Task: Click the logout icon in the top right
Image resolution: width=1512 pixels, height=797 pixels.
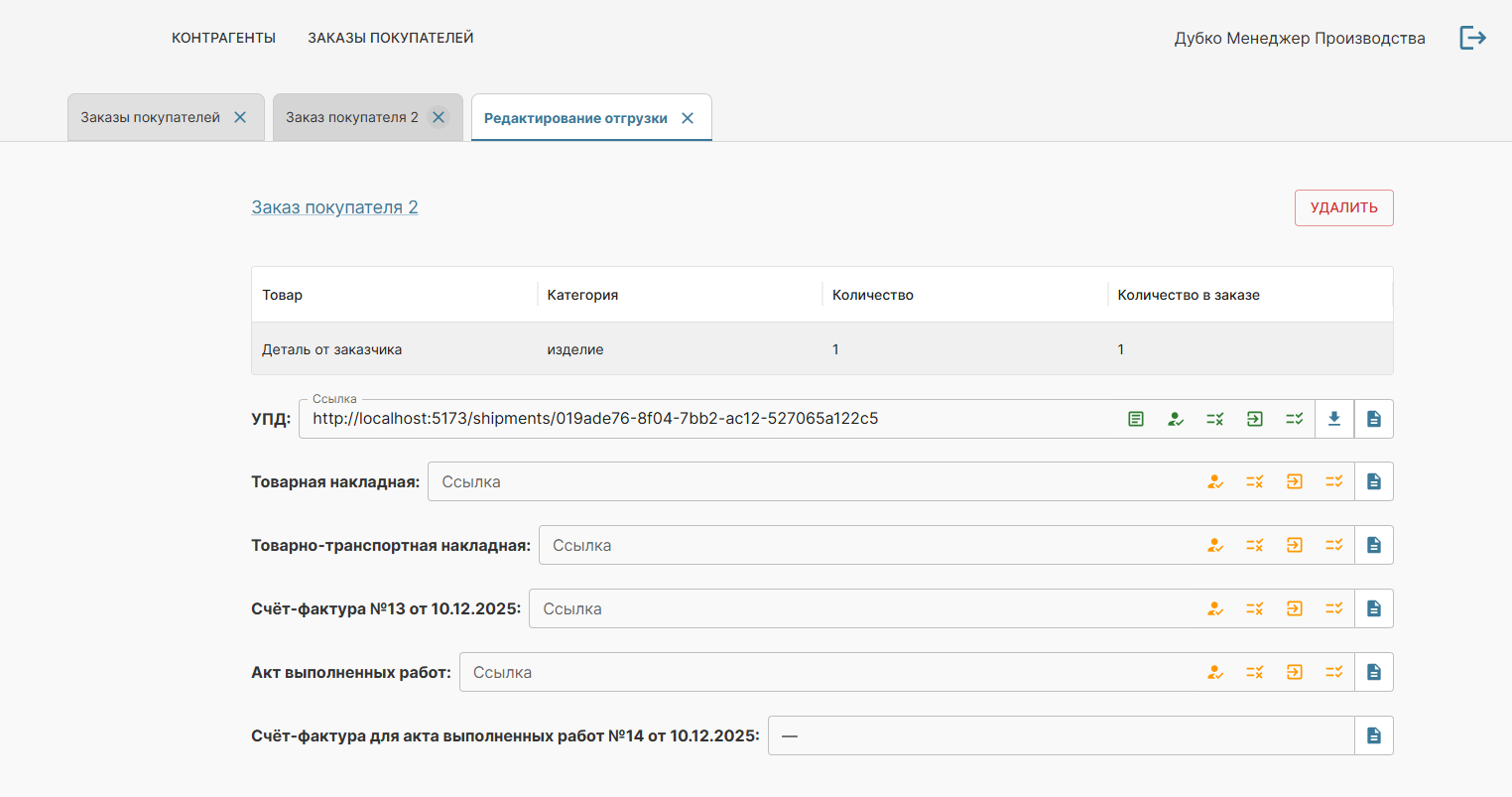Action: (x=1472, y=38)
